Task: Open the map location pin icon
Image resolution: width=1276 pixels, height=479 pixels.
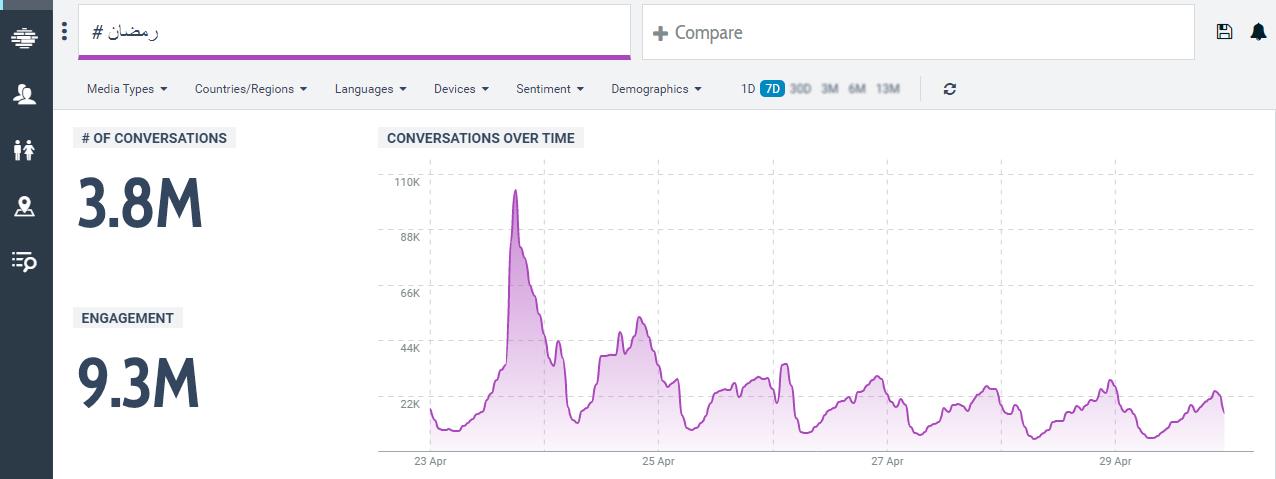Action: coord(24,207)
